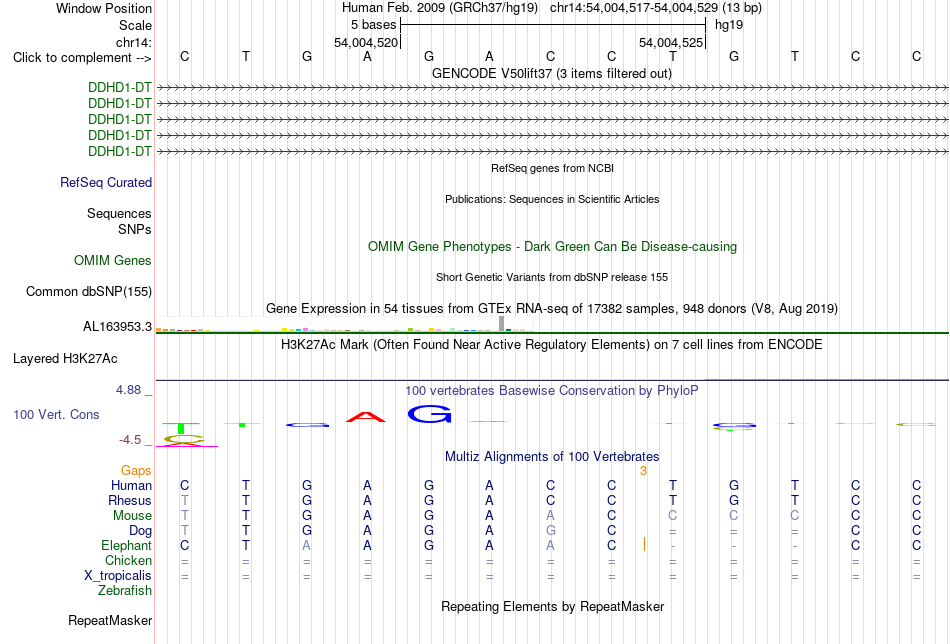
Task: Select the Dog species label
Action: (140, 531)
